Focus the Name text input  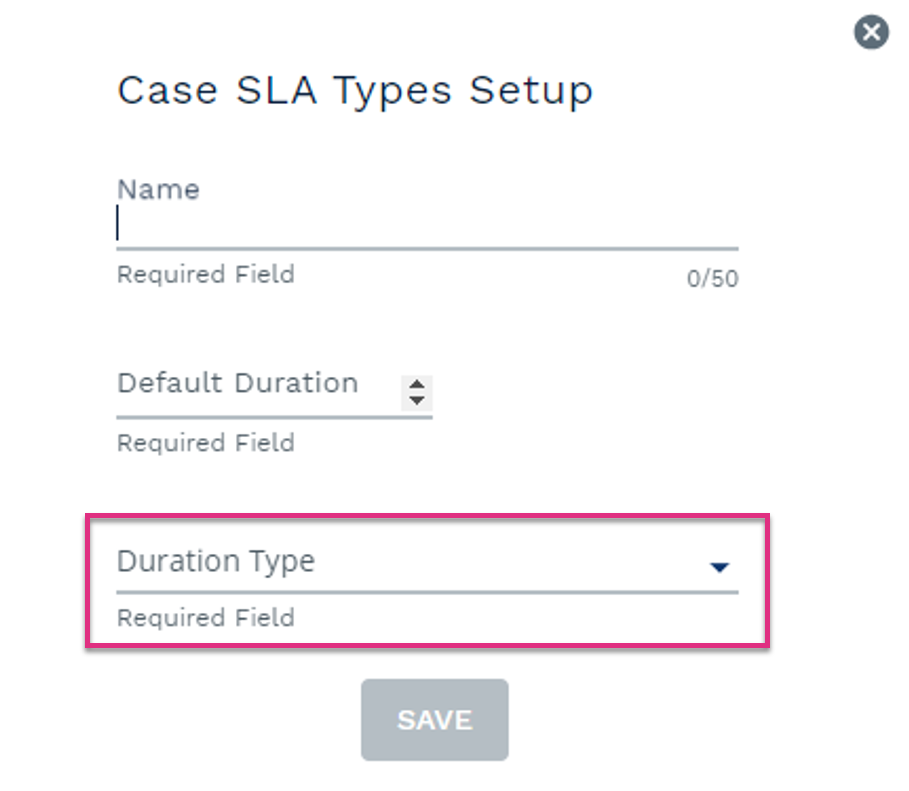point(427,224)
